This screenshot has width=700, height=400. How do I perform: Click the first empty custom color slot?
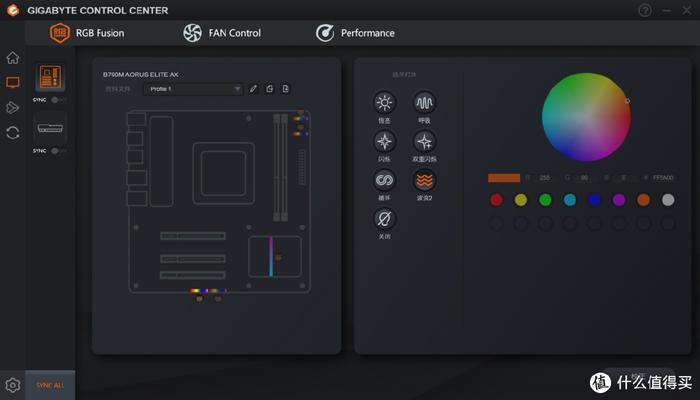(496, 223)
